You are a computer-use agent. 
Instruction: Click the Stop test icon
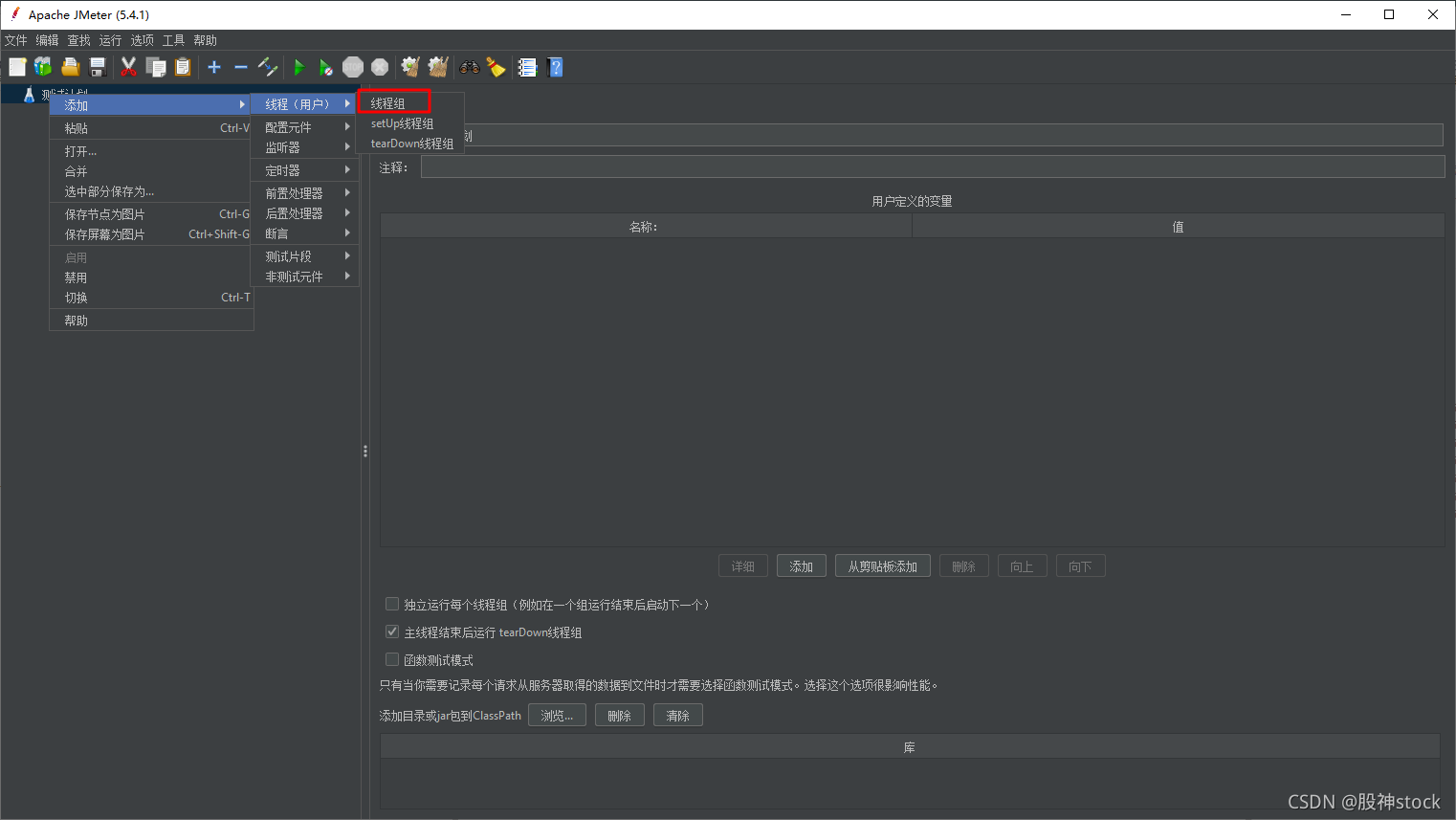(353, 67)
